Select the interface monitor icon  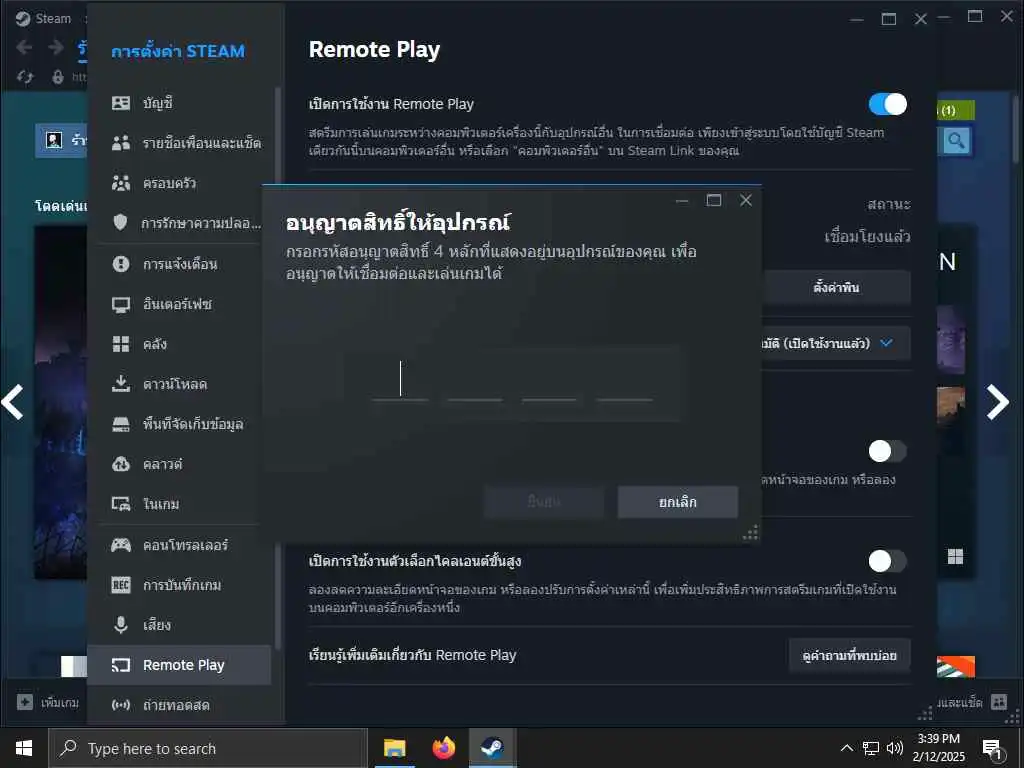point(121,304)
